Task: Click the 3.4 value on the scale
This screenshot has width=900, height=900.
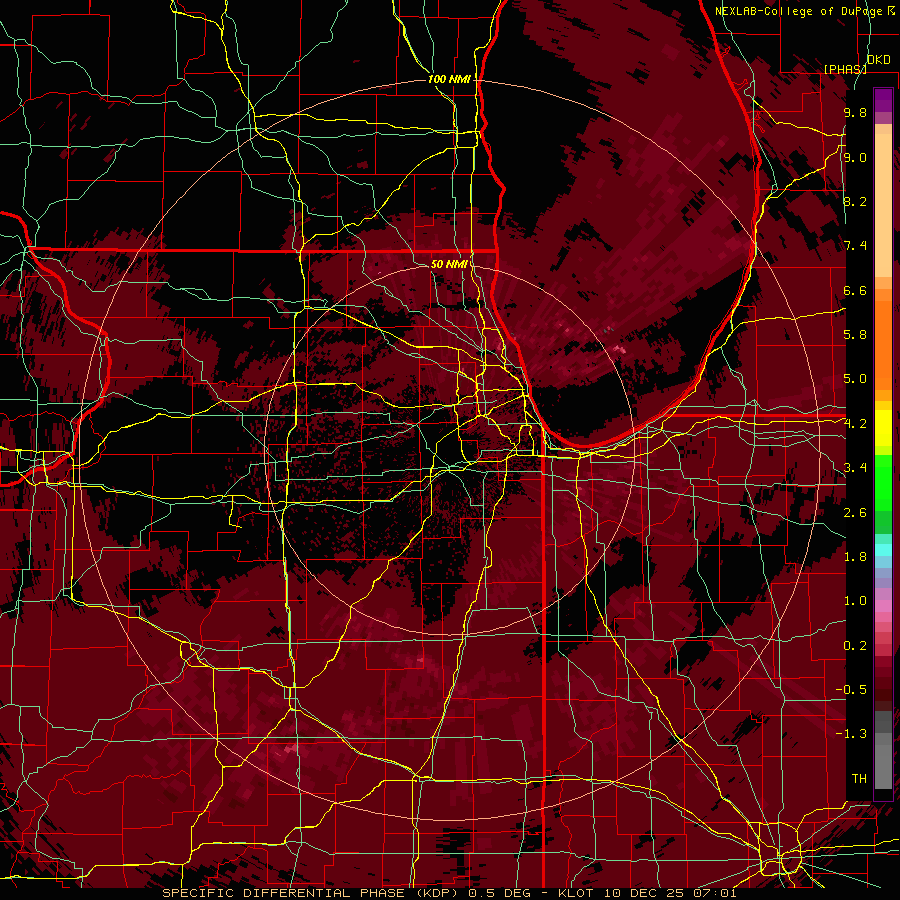Action: (x=855, y=468)
